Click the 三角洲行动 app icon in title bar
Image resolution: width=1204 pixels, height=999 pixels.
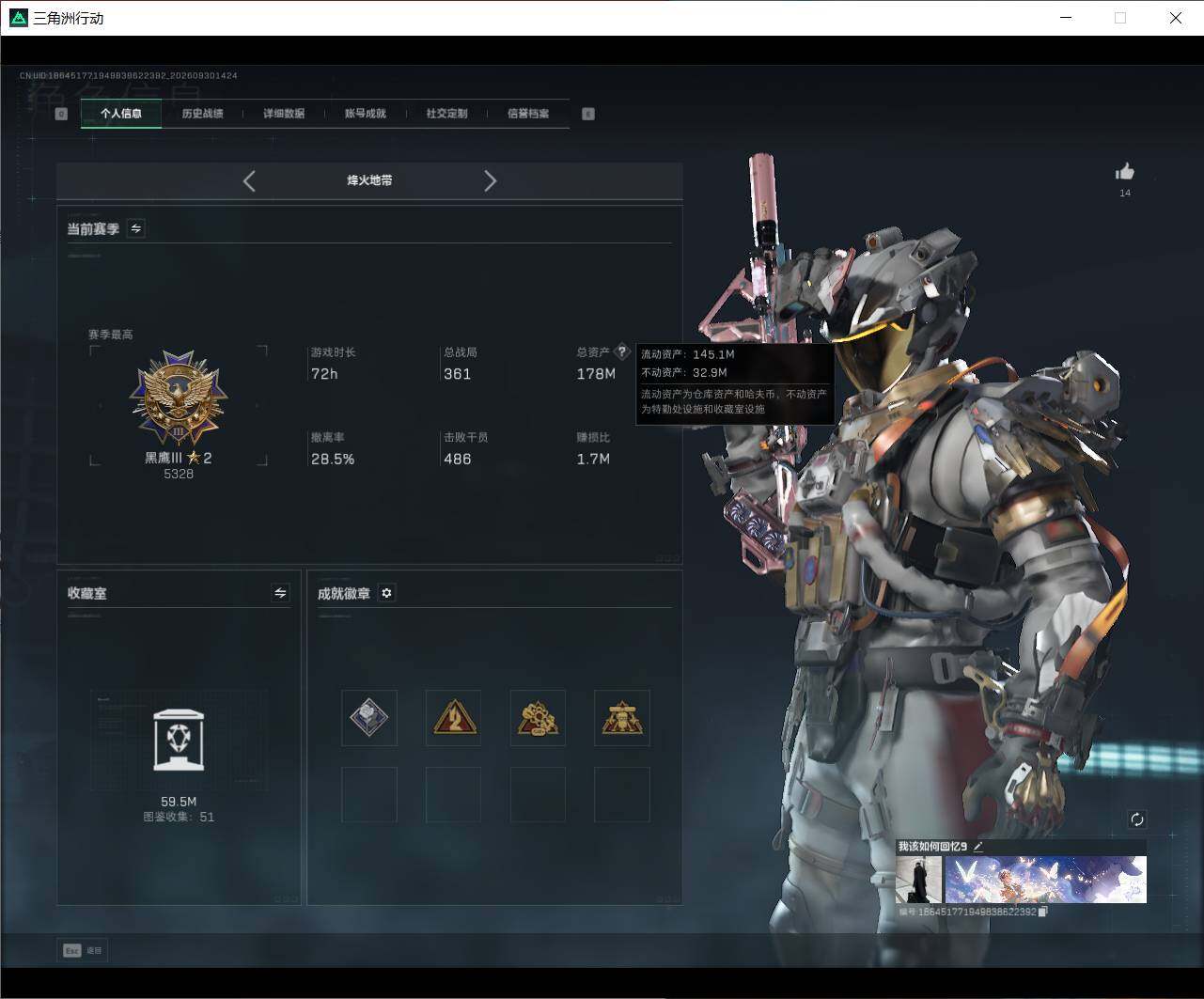point(19,18)
